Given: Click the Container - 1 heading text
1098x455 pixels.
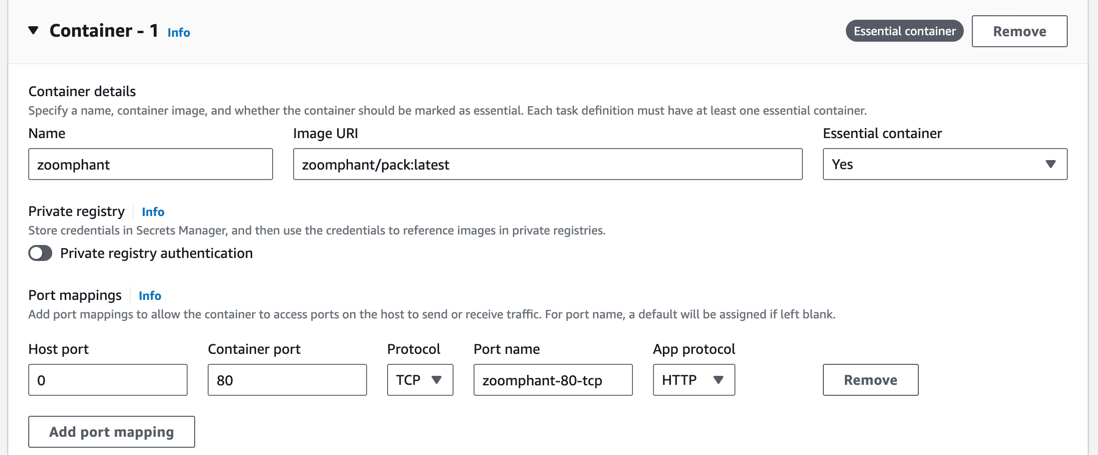Looking at the screenshot, I should coord(103,31).
